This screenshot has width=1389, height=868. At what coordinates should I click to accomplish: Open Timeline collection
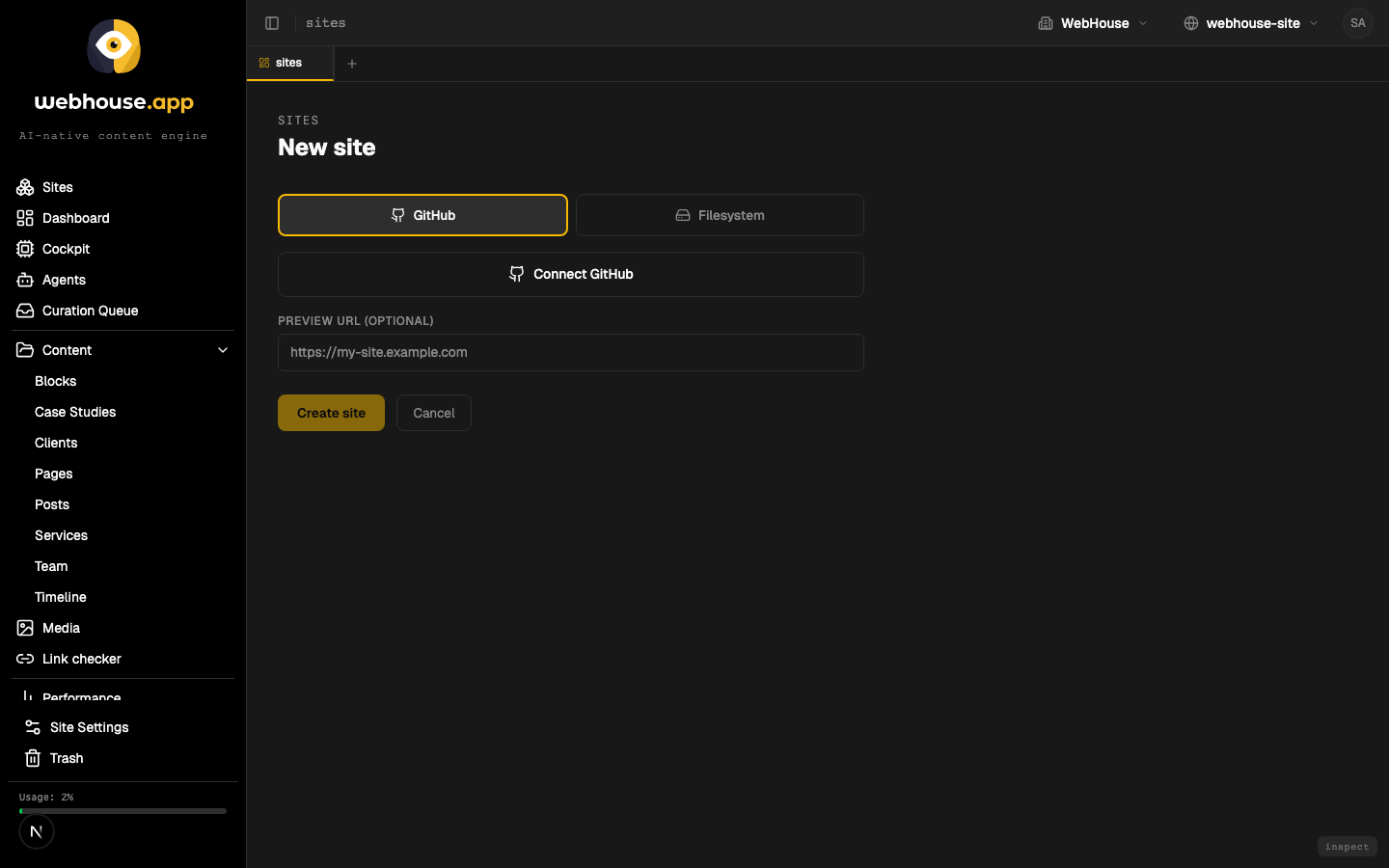(x=61, y=597)
